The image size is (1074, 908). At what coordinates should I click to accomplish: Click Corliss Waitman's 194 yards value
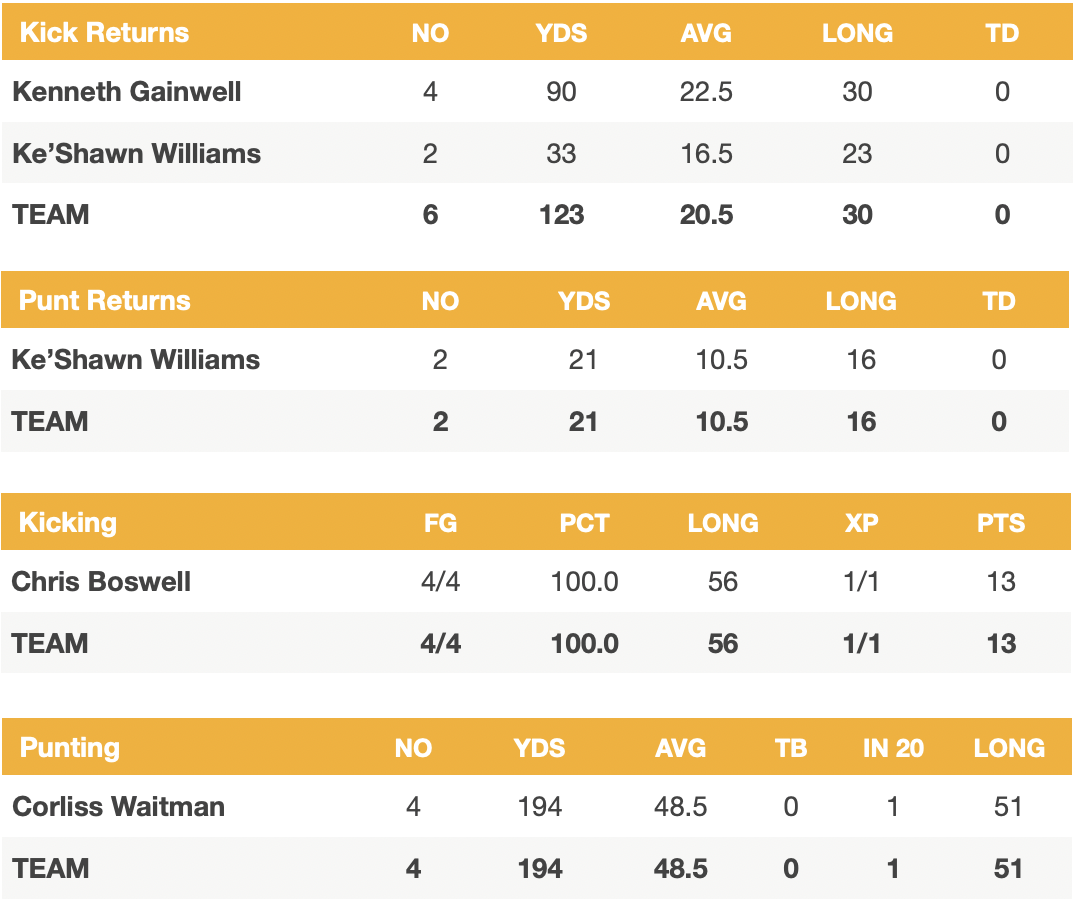click(x=540, y=806)
